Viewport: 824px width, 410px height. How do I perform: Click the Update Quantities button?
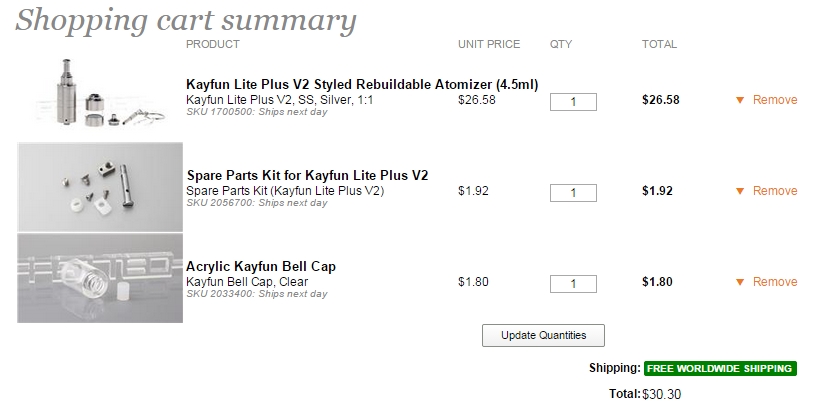543,335
